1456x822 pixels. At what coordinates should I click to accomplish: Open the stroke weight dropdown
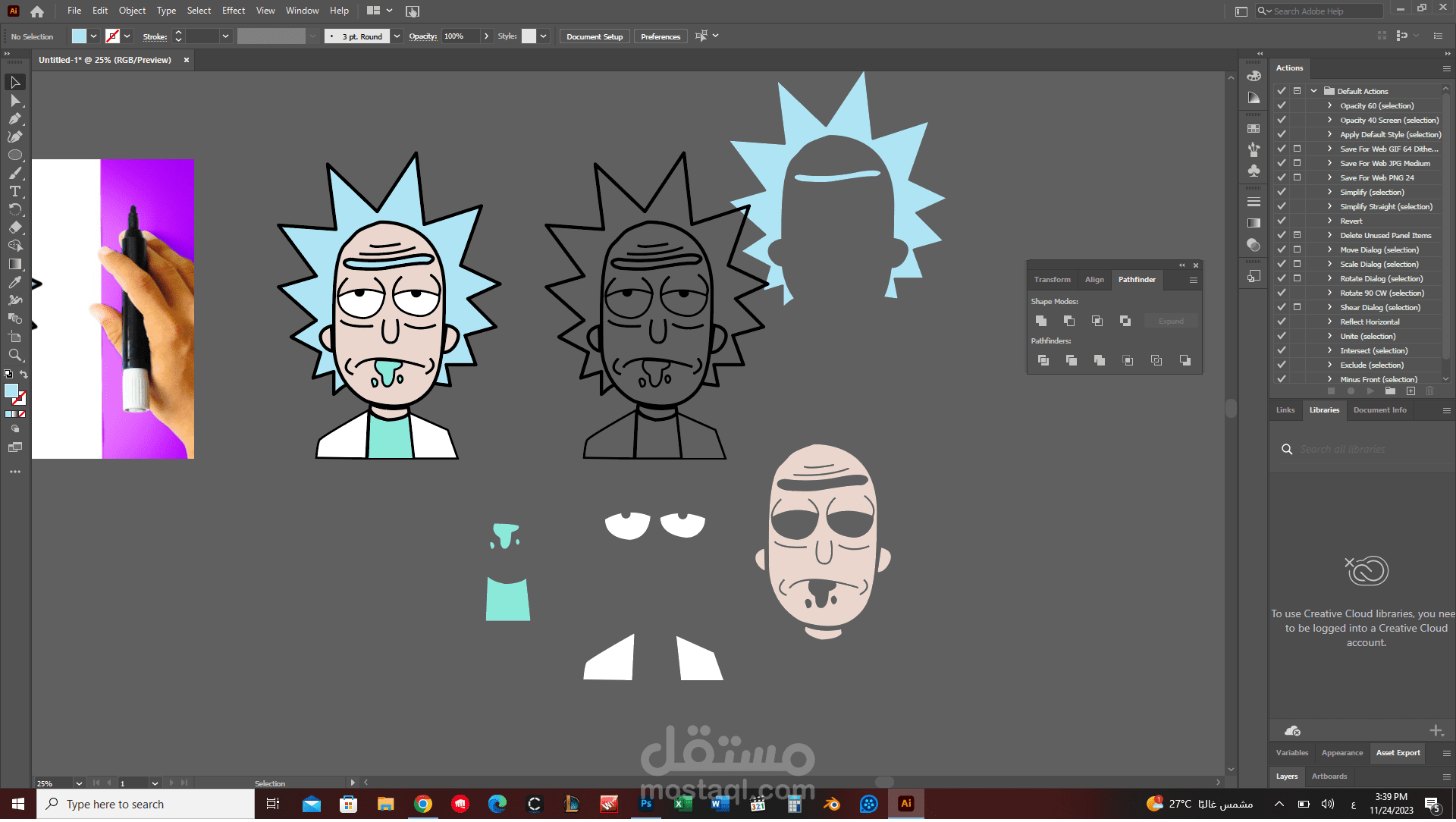click(x=225, y=36)
